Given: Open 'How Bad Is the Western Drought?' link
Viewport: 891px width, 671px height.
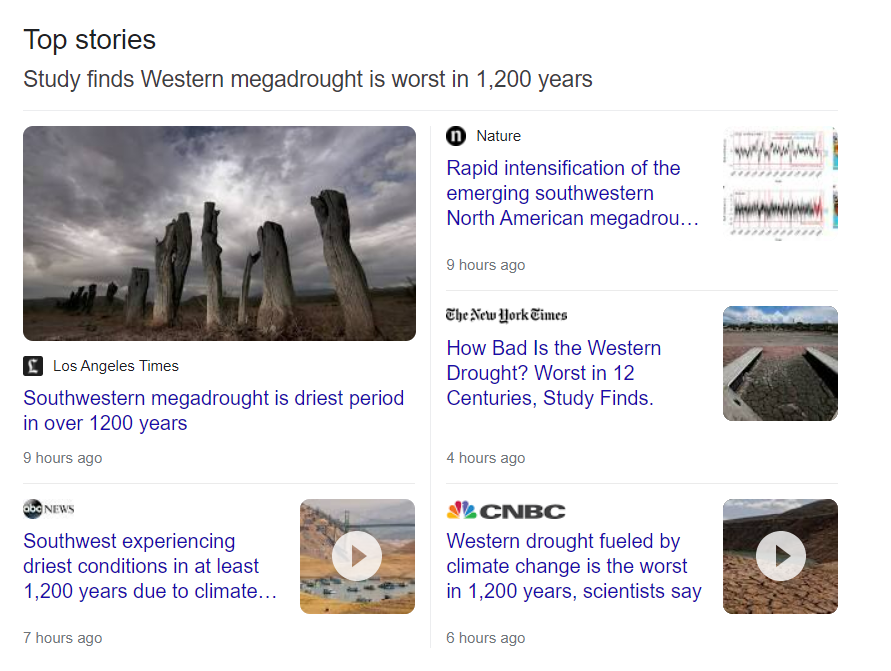Looking at the screenshot, I should point(553,373).
